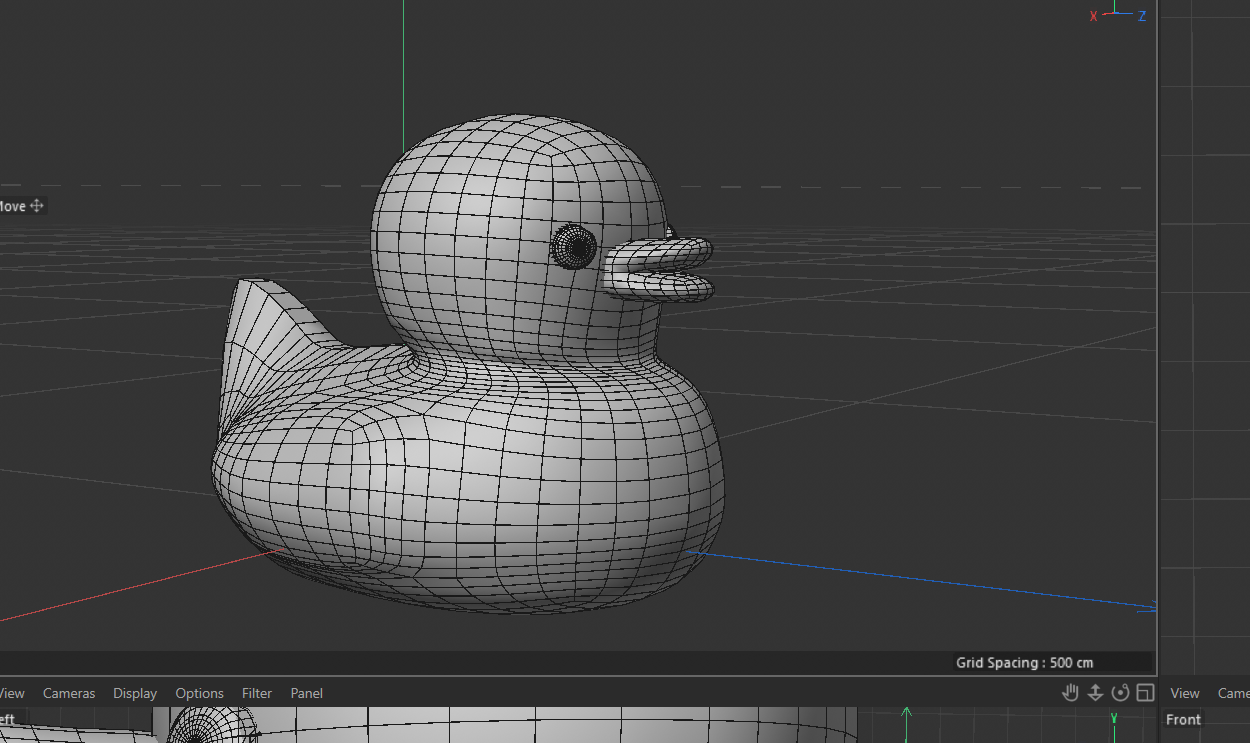Screen dimensions: 1250x743
Task: Select the duck's eye in the viewport
Action: (574, 244)
